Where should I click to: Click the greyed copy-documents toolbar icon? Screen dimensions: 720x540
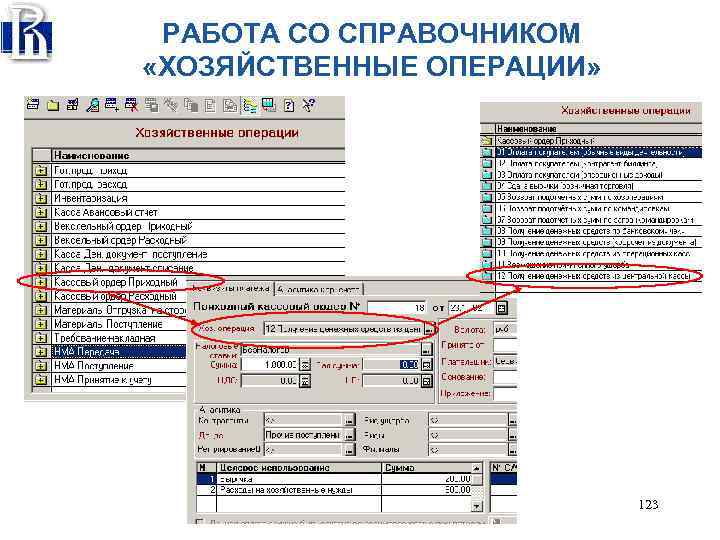click(x=191, y=106)
